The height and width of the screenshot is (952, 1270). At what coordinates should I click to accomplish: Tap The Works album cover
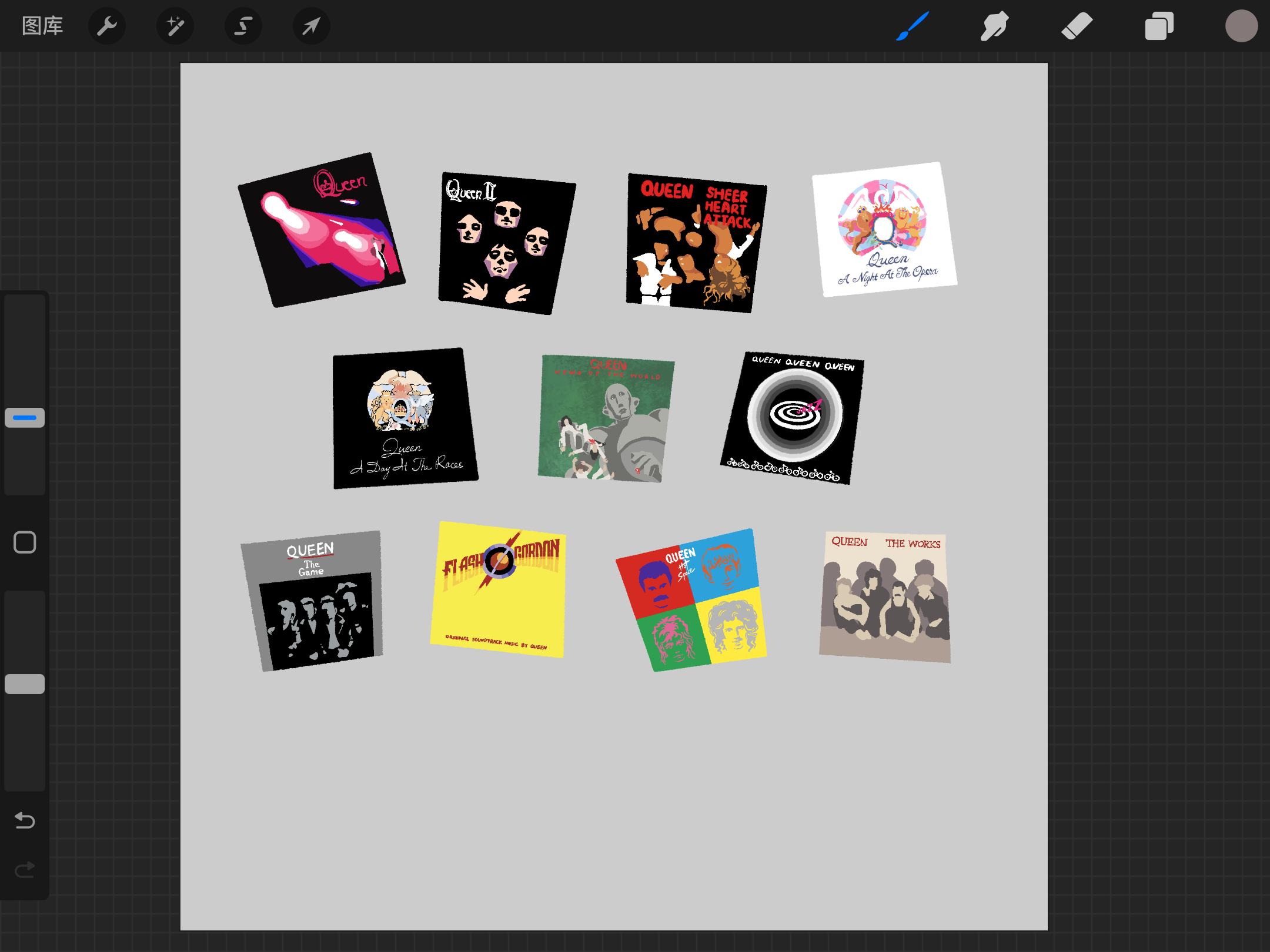click(885, 597)
